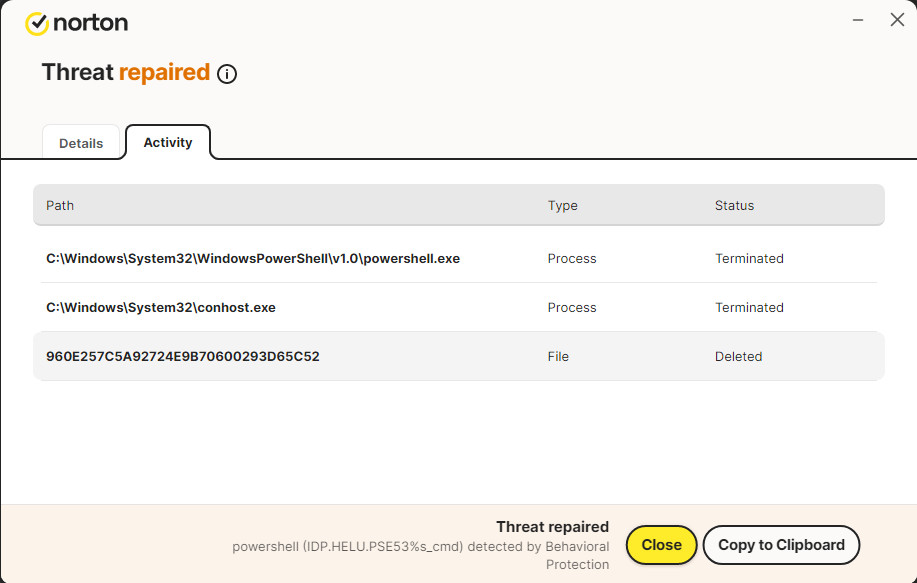Click the Path column header
Viewport: 917px width, 583px height.
pos(60,205)
